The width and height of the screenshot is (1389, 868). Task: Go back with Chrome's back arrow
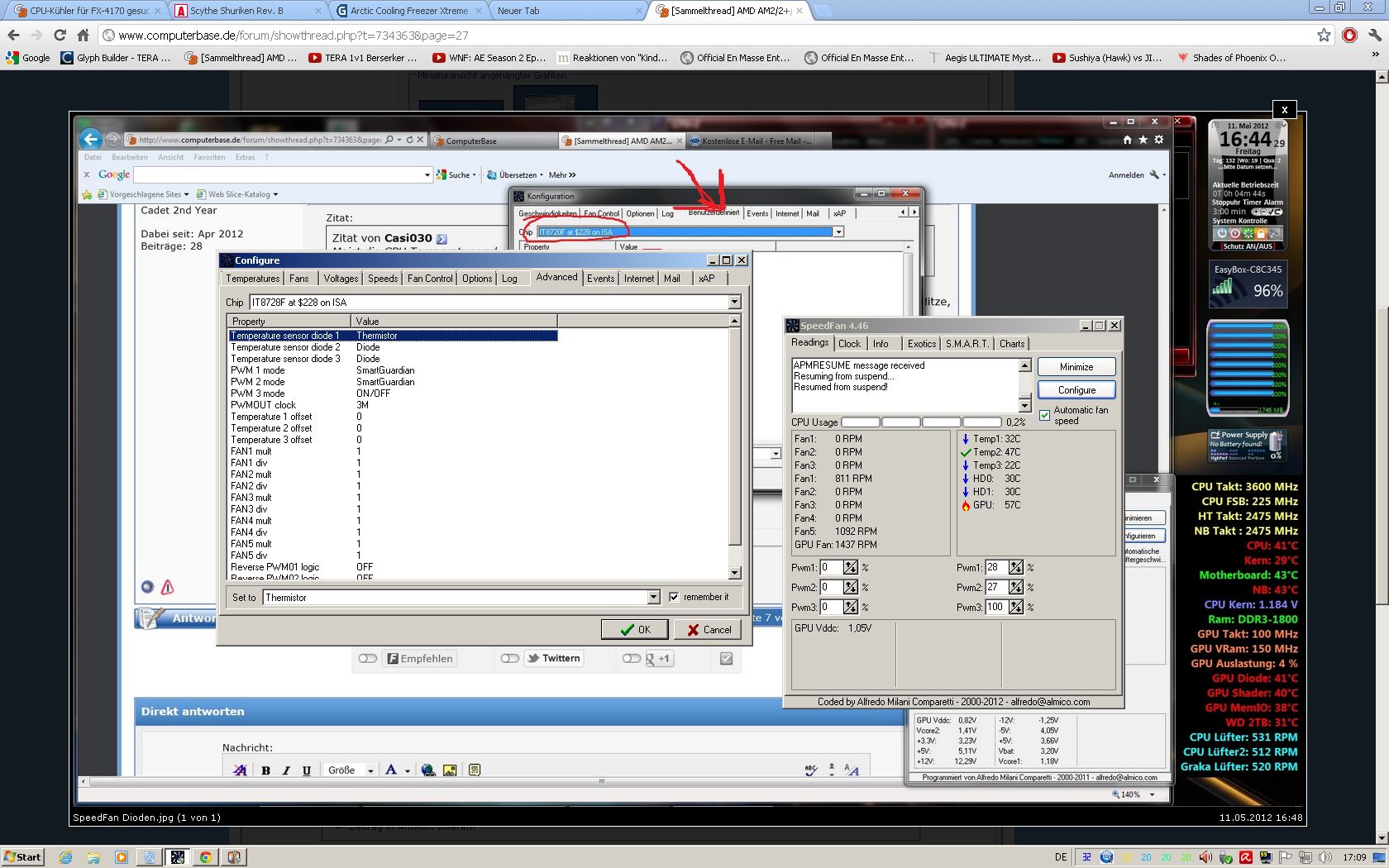pos(13,36)
